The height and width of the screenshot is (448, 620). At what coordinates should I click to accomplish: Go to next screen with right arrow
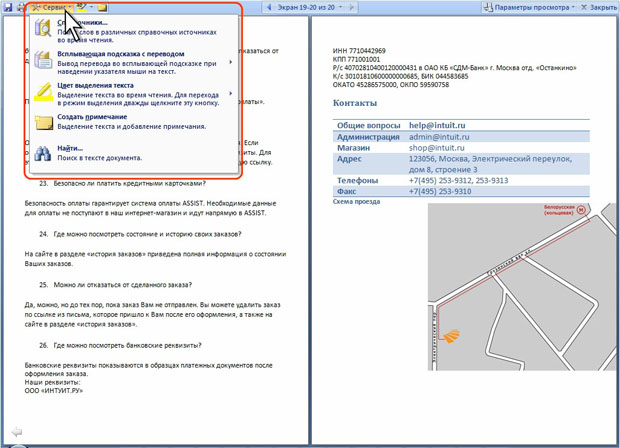pos(352,7)
